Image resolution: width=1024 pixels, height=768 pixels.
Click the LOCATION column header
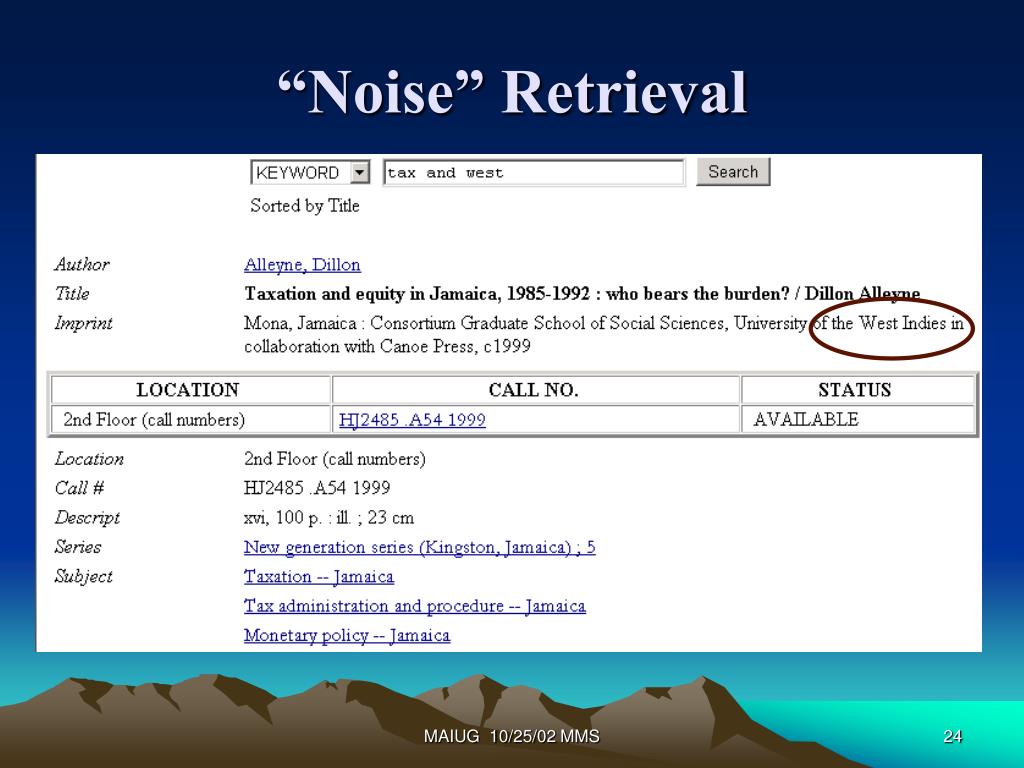point(191,390)
